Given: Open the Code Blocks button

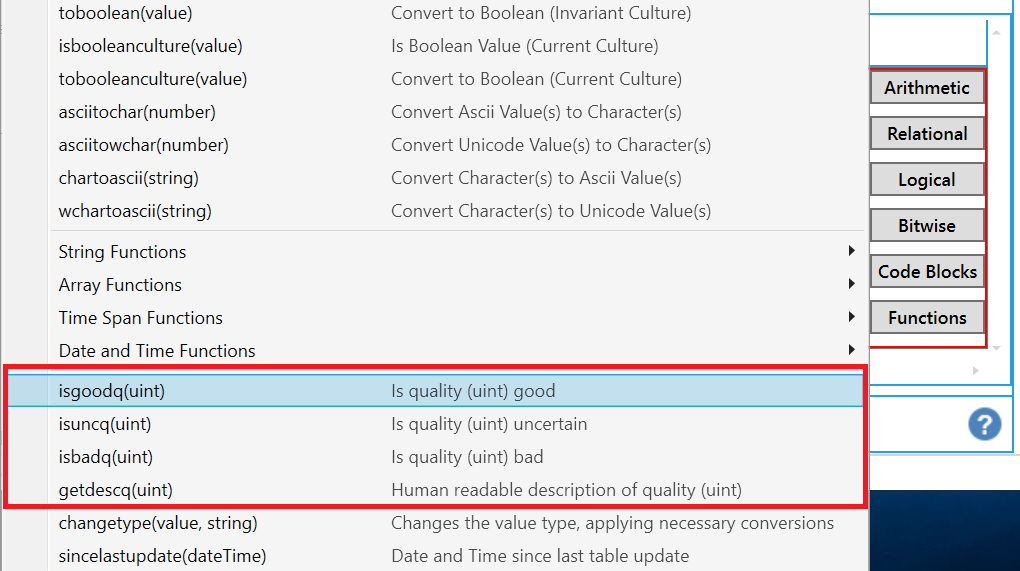Looking at the screenshot, I should pyautogui.click(x=927, y=272).
